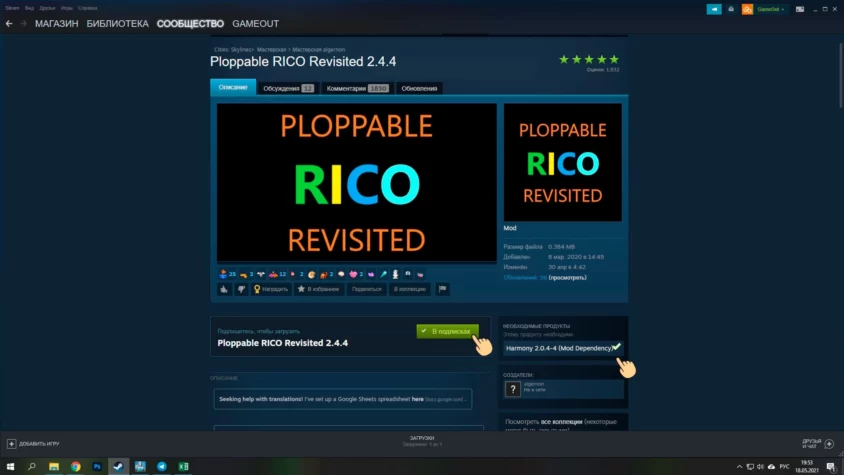The width and height of the screenshot is (844, 475).
Task: Click the page vertical scrollbar
Action: pos(840,75)
